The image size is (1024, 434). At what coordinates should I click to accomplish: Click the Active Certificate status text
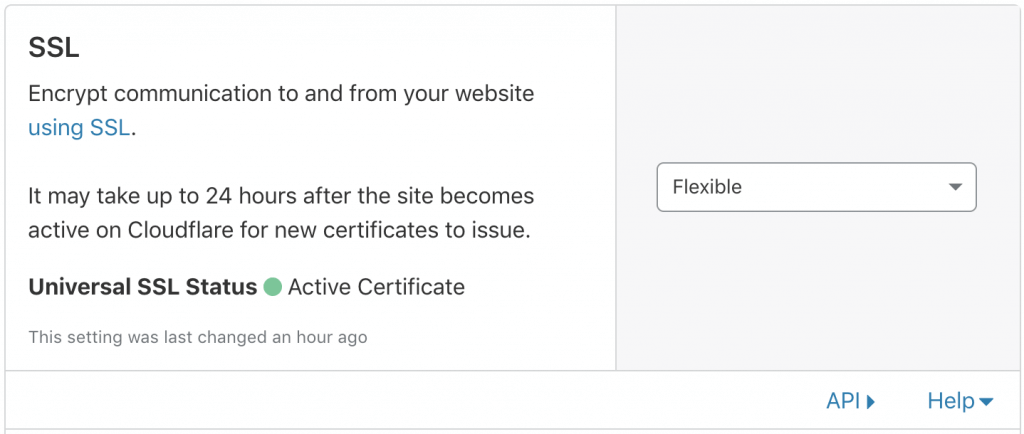pyautogui.click(x=376, y=287)
